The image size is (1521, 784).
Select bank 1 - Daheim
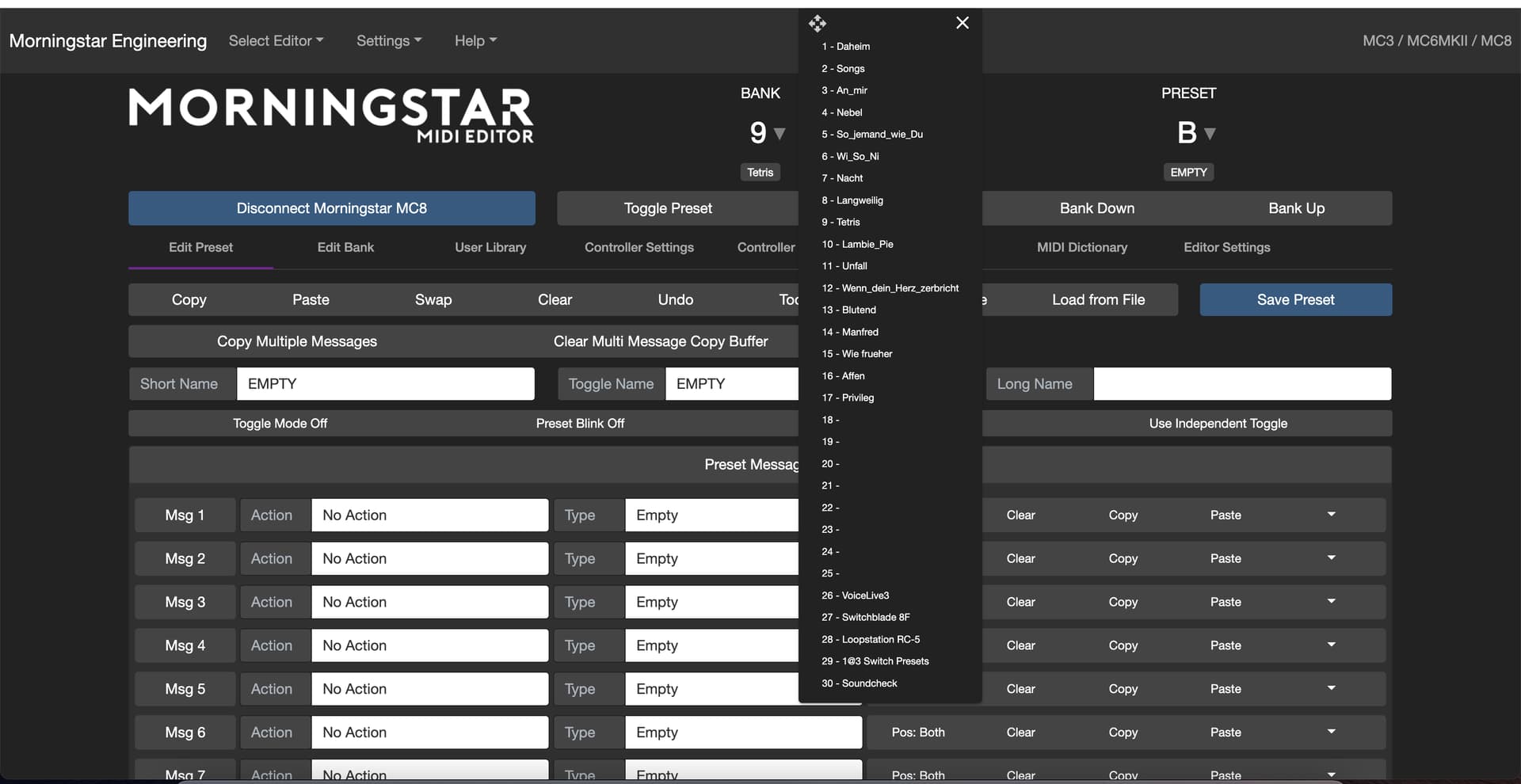click(845, 47)
